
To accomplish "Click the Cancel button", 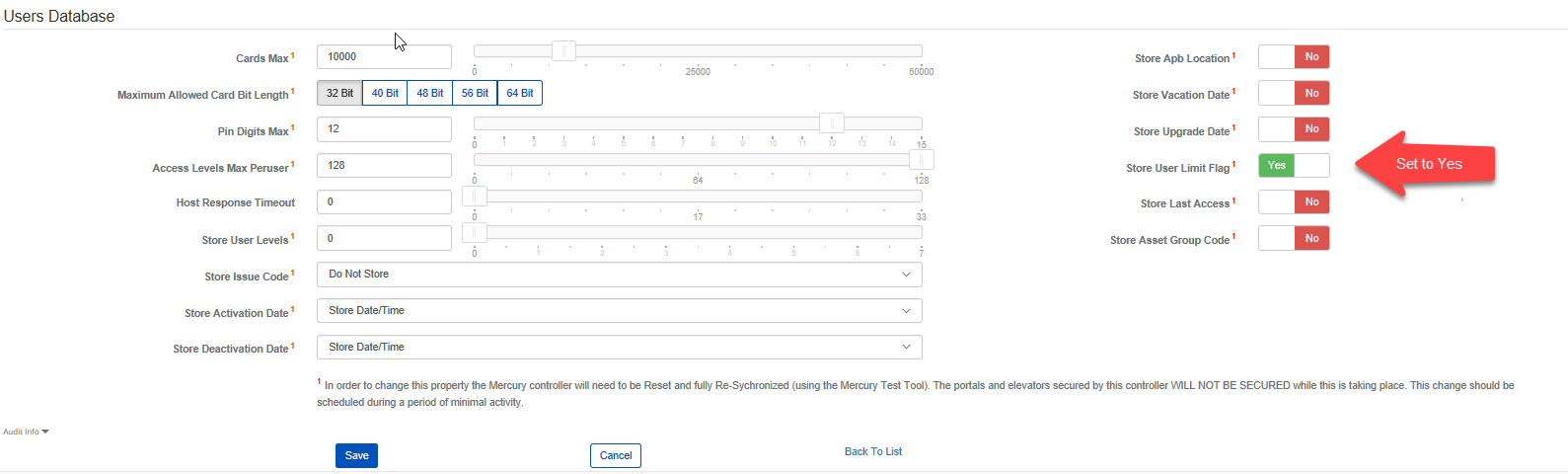I will 616,455.
